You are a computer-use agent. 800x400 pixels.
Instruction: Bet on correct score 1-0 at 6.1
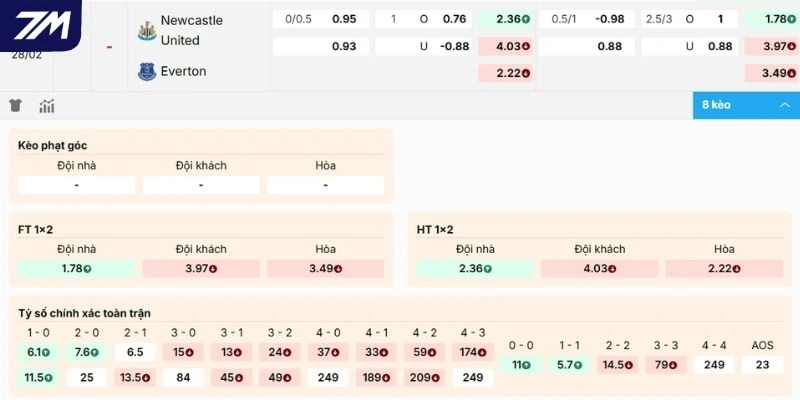[x=38, y=352]
